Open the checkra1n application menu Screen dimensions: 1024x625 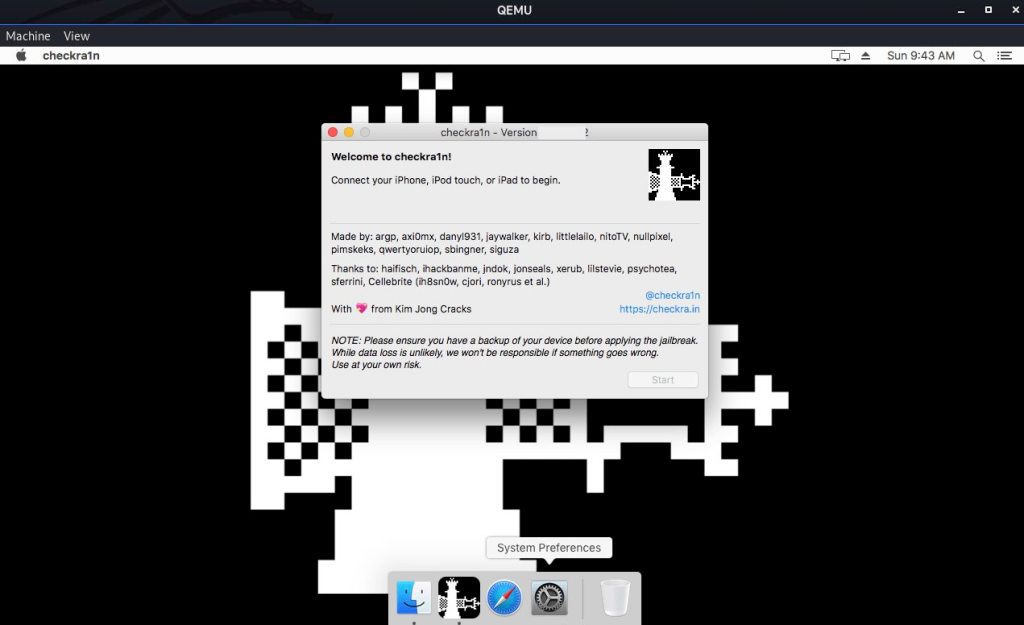point(71,56)
